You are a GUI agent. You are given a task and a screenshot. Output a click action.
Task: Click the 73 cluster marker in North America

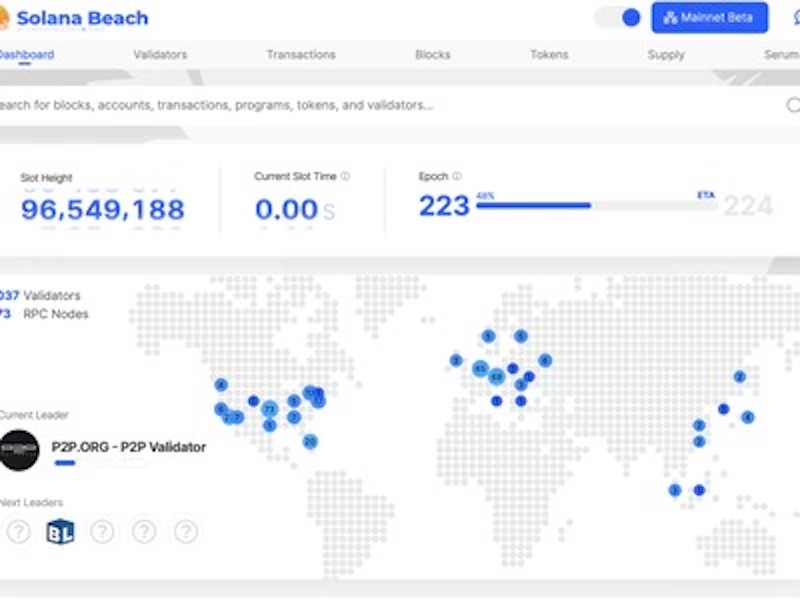[x=269, y=409]
